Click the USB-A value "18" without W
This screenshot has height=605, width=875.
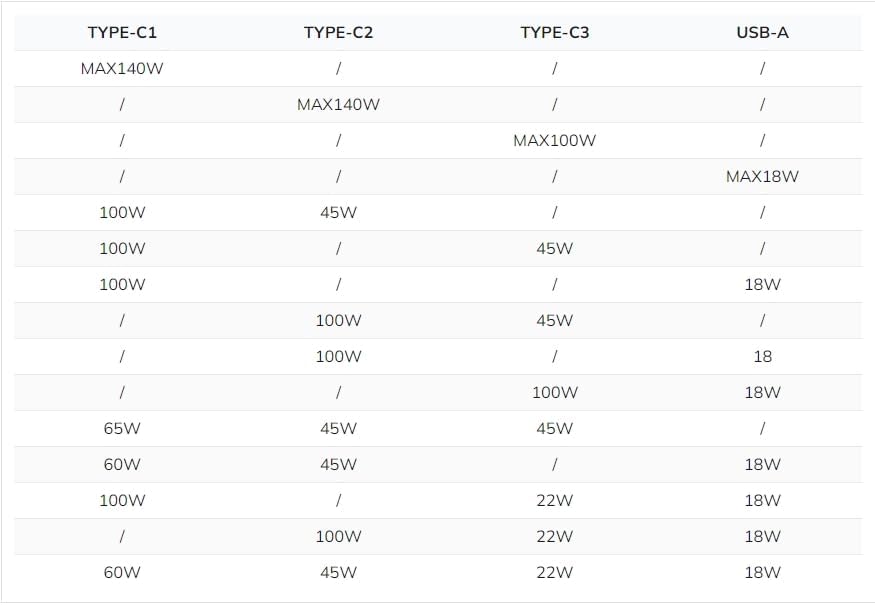coord(762,357)
